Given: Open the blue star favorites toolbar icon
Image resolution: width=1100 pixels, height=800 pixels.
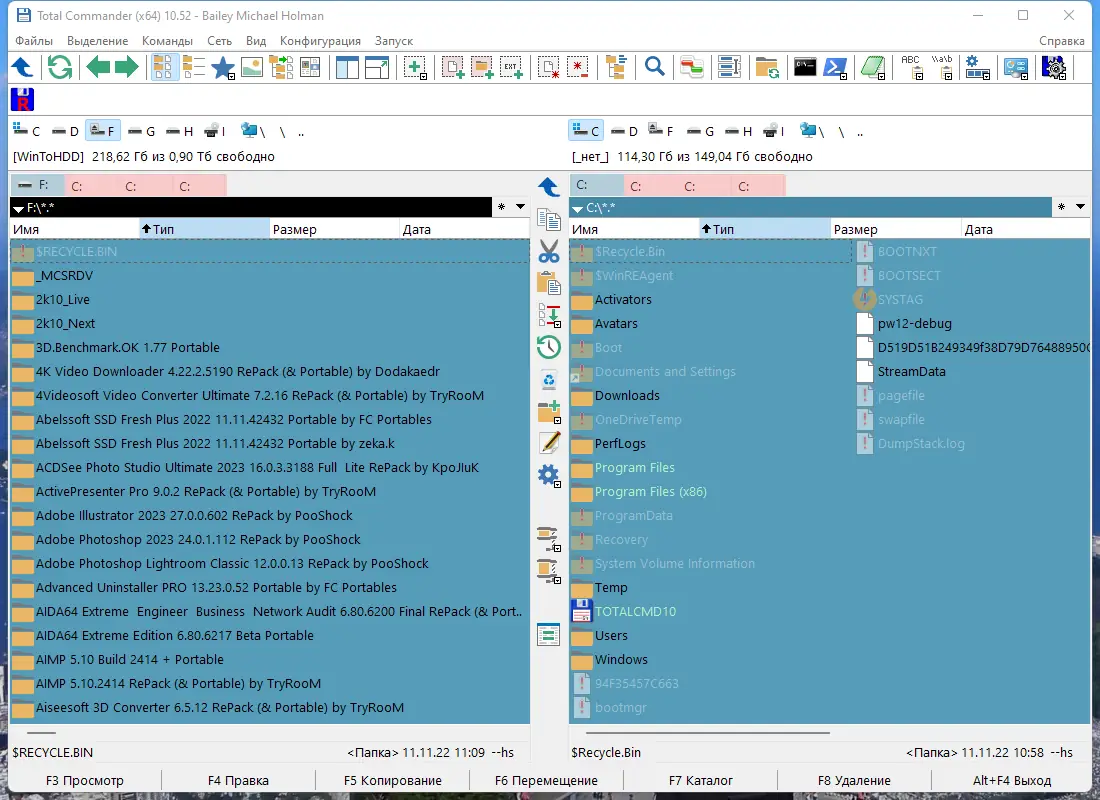Looking at the screenshot, I should pyautogui.click(x=223, y=68).
